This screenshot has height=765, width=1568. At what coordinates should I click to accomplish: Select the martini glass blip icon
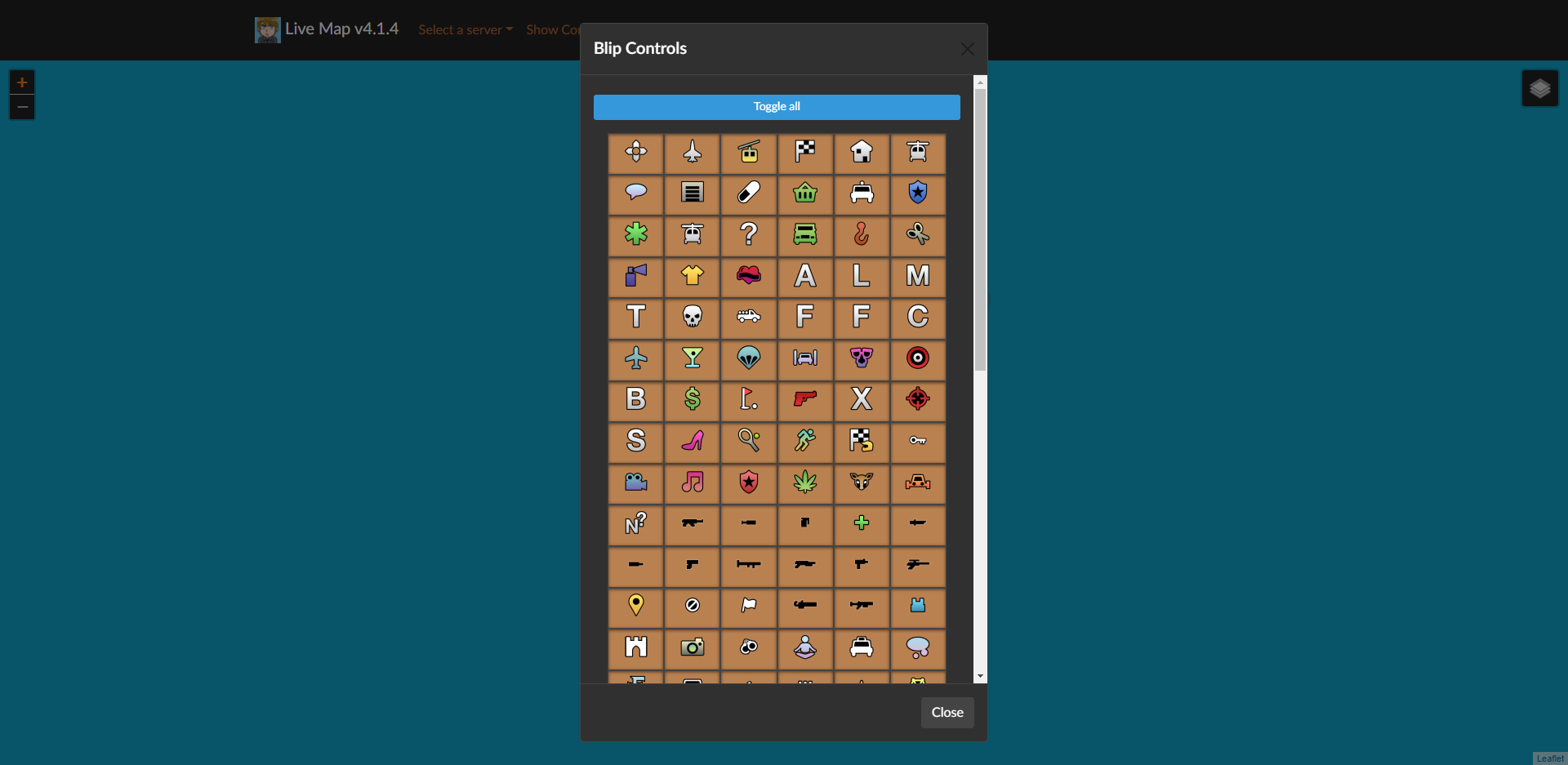692,359
